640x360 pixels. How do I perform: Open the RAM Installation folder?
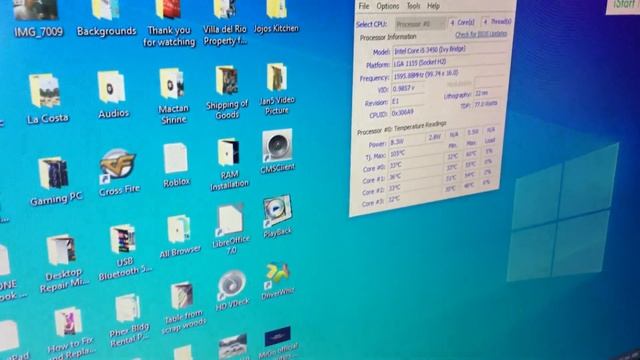(229, 164)
